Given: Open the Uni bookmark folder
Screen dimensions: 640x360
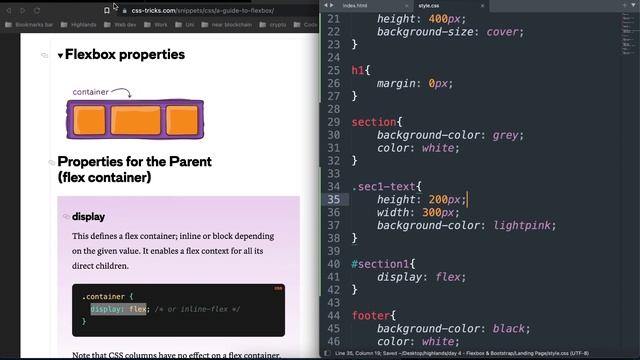Looking at the screenshot, I should [184, 25].
